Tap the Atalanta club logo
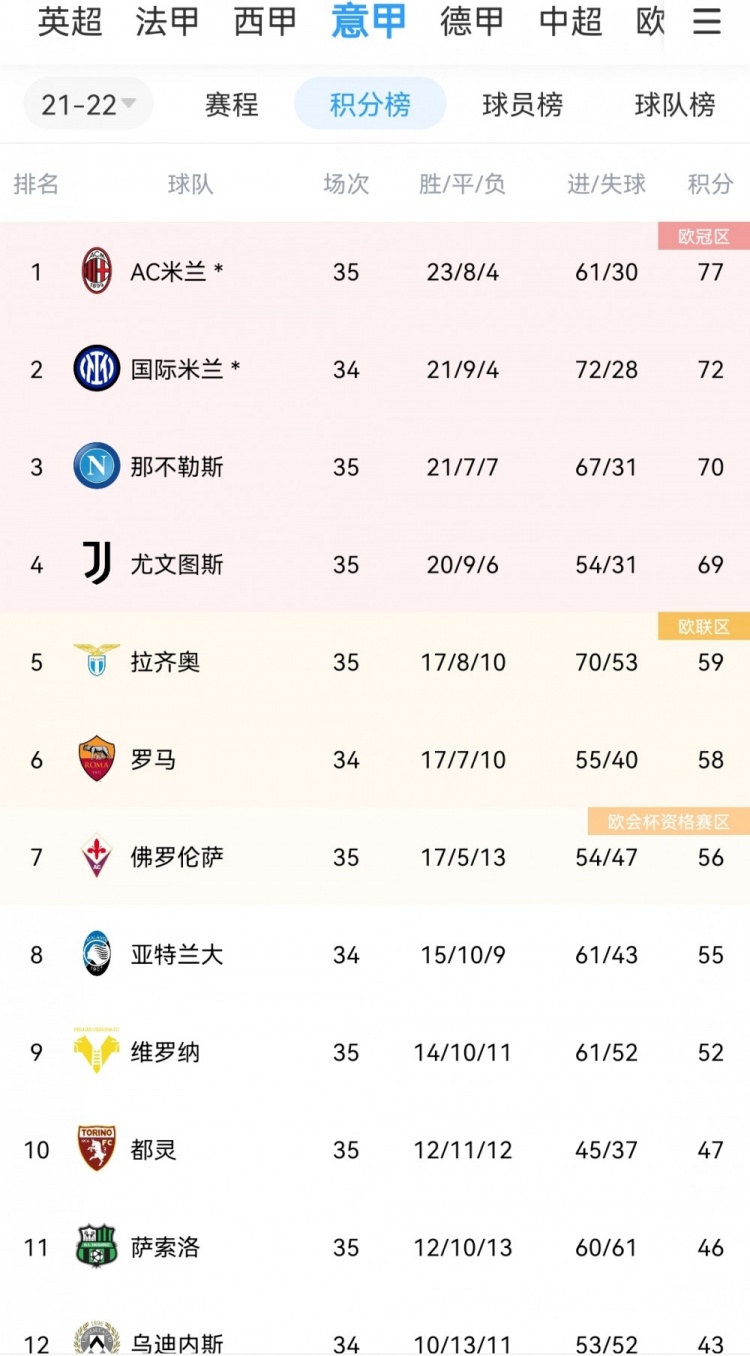750x1356 pixels. click(97, 954)
